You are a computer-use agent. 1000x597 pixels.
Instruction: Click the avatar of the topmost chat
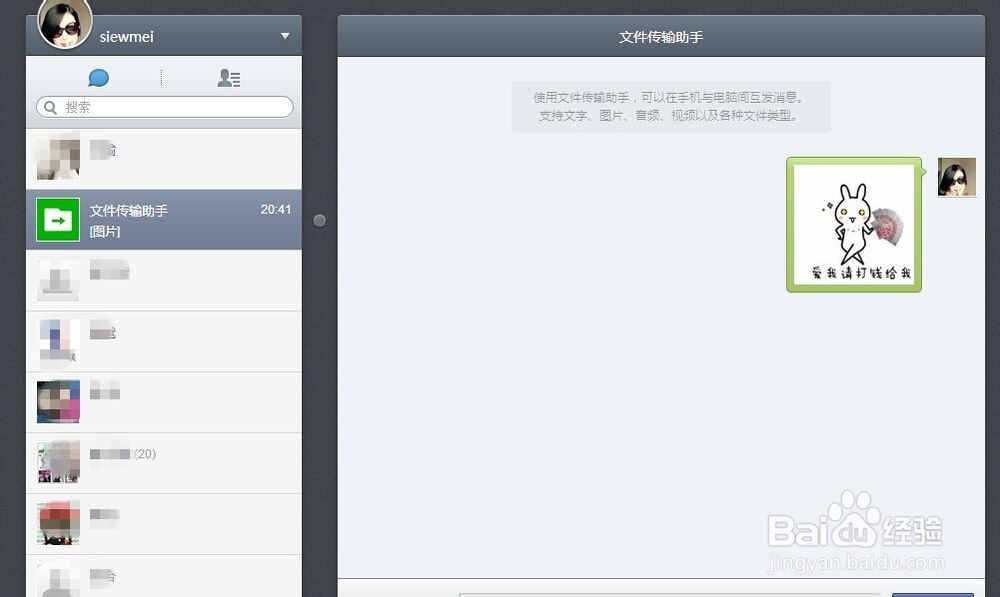57,157
